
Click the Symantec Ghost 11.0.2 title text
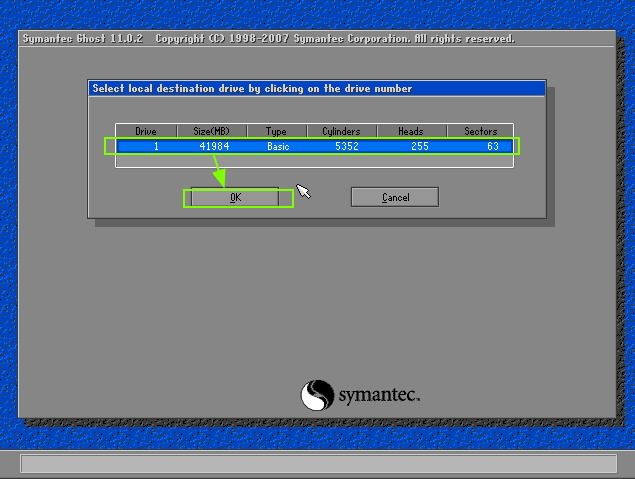point(83,39)
